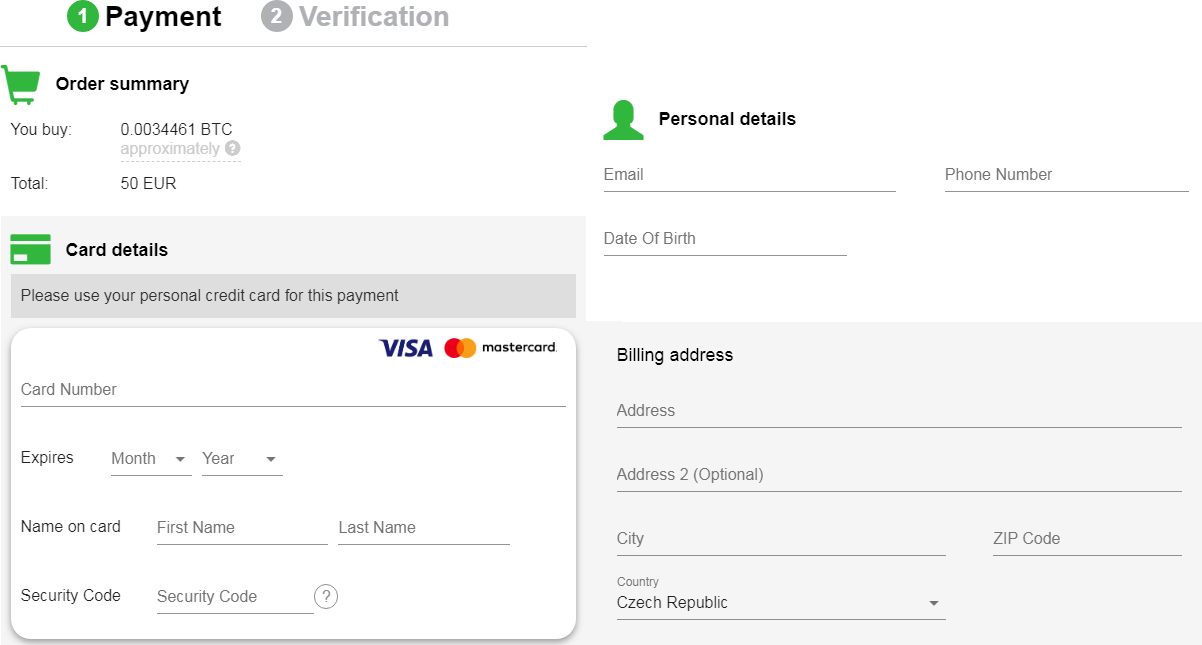The width and height of the screenshot is (1202, 645).
Task: Click the Security Code help icon
Action: 326,596
